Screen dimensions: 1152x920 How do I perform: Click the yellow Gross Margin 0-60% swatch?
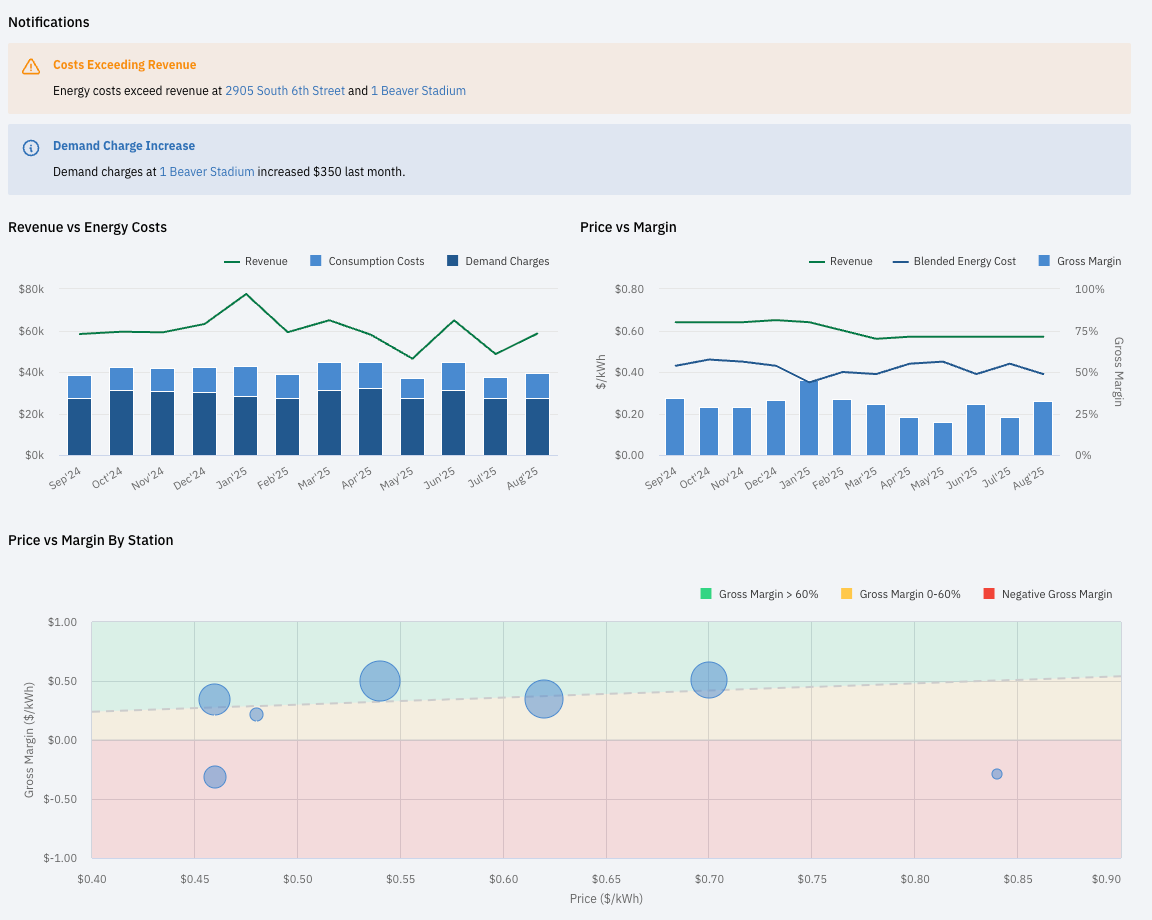[846, 594]
